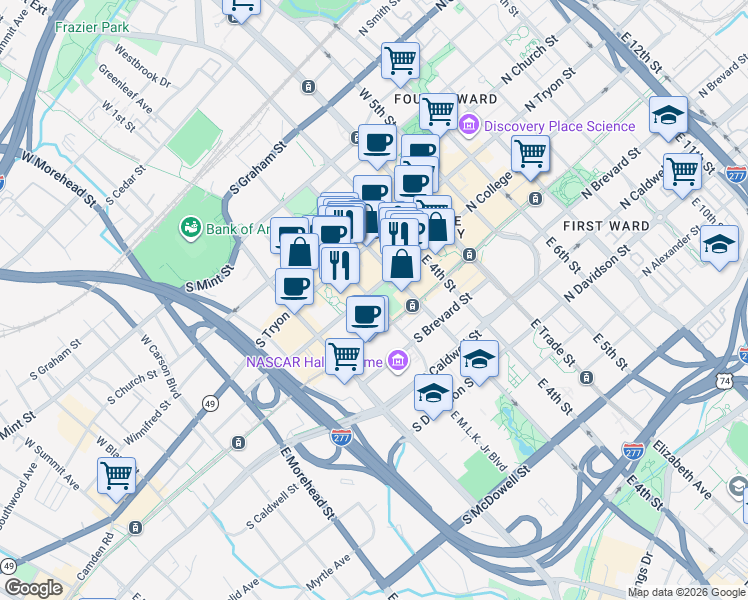Select S McDowell St street label

tap(496, 495)
